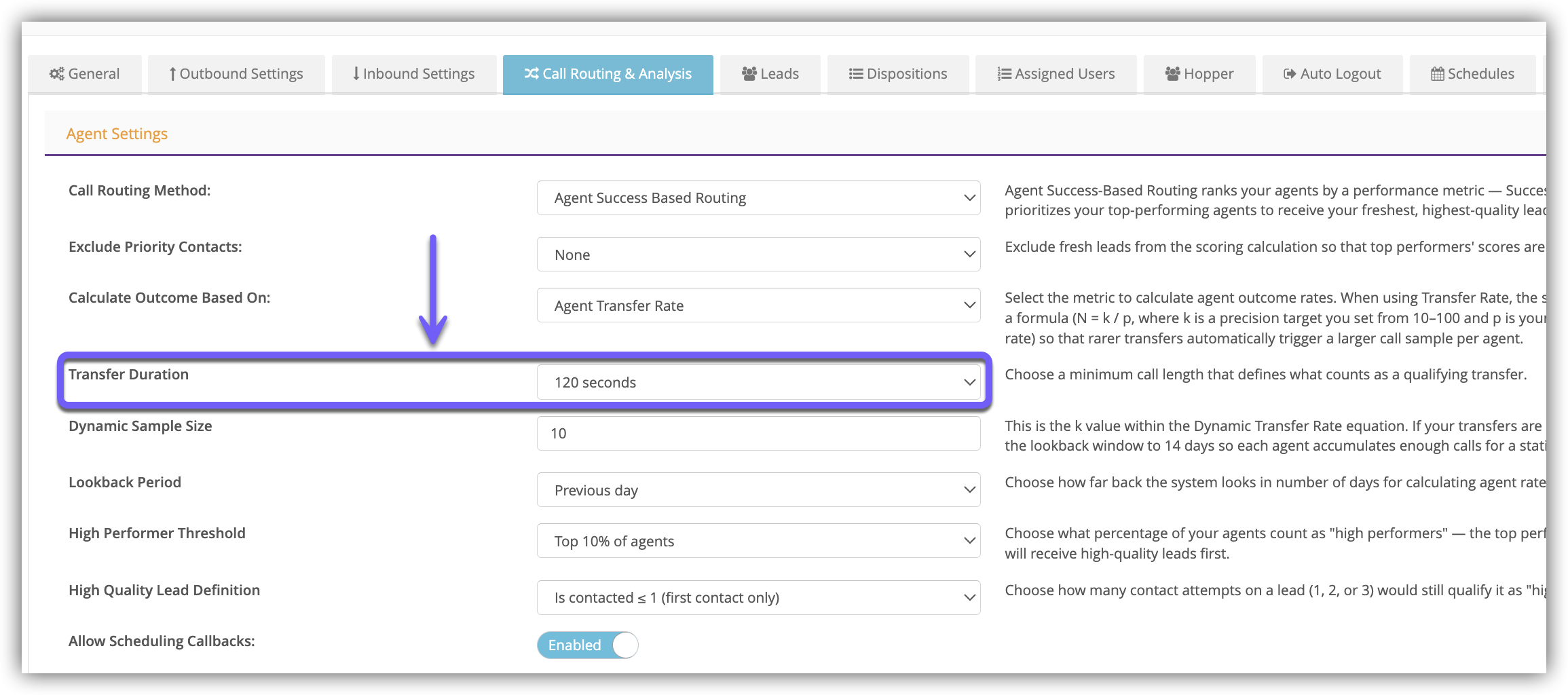Click the up-arrow icon on Outbound Settings
The image size is (1568, 695).
pos(173,73)
